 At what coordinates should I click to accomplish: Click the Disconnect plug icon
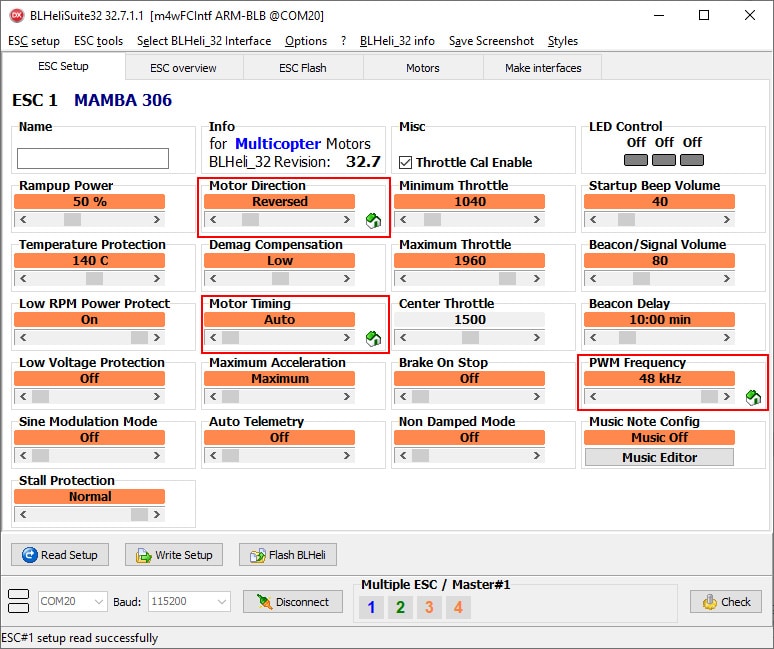click(x=263, y=602)
